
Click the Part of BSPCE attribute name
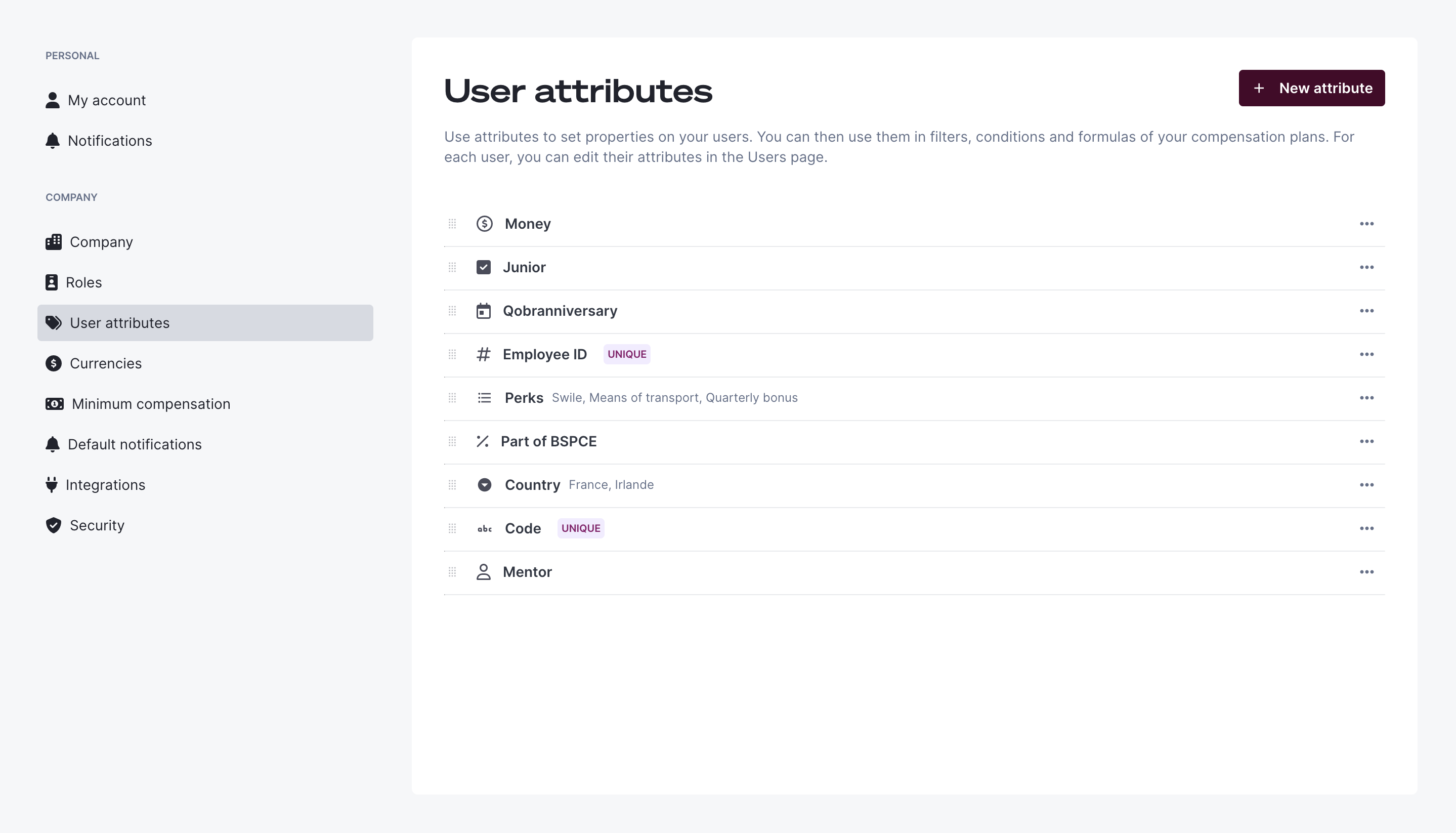click(548, 441)
